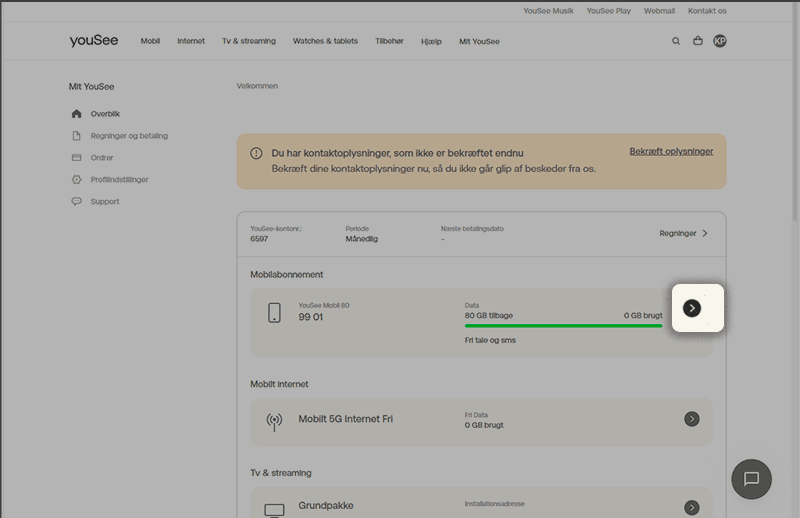This screenshot has height=518, width=800.
Task: Open the shopping bag icon
Action: (698, 41)
